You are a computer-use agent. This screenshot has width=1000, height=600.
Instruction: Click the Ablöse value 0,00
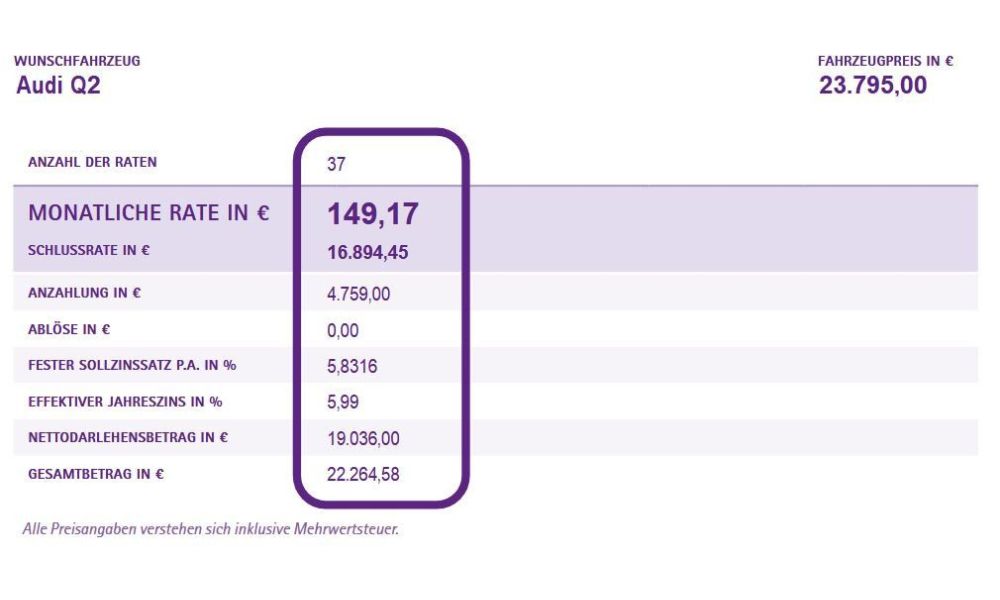tap(342, 331)
